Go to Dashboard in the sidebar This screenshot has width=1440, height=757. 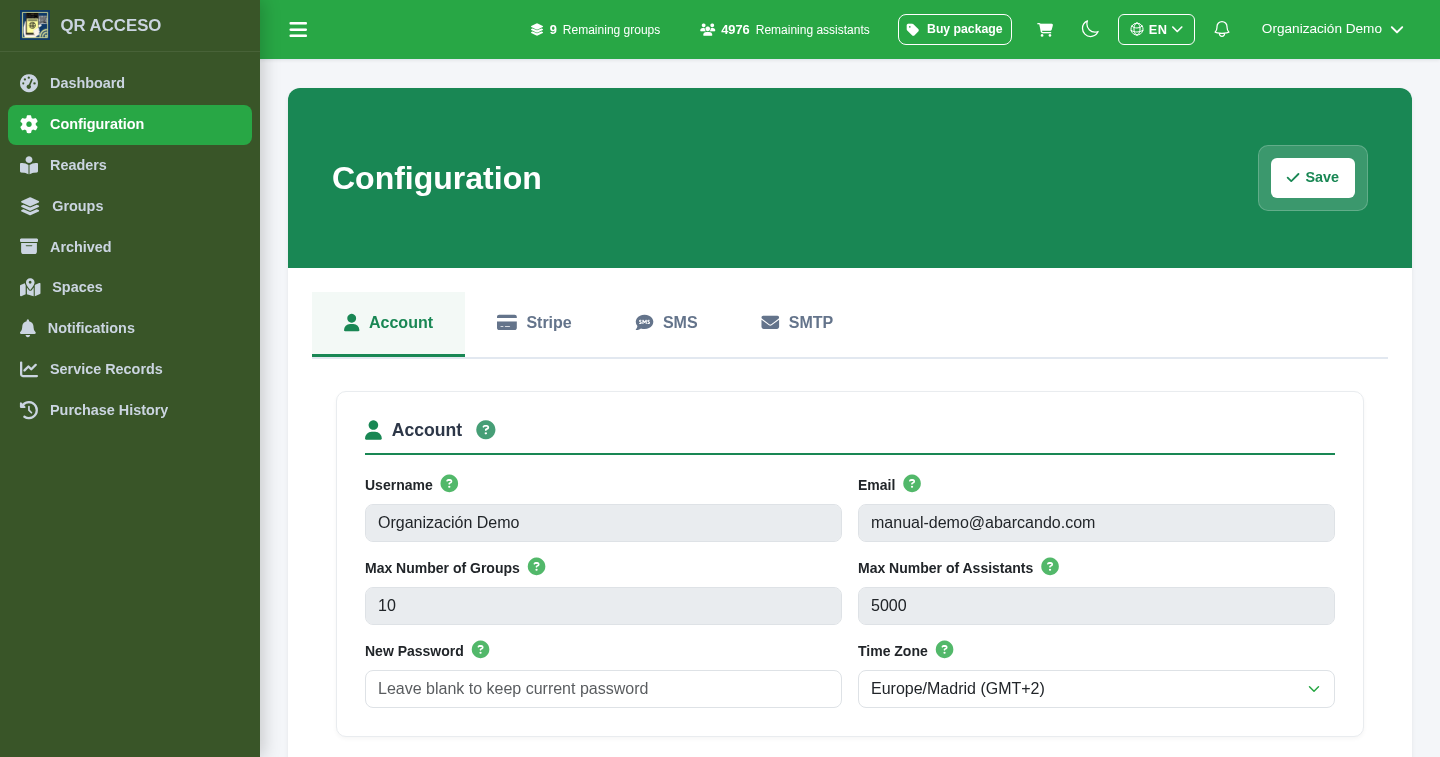(x=130, y=83)
